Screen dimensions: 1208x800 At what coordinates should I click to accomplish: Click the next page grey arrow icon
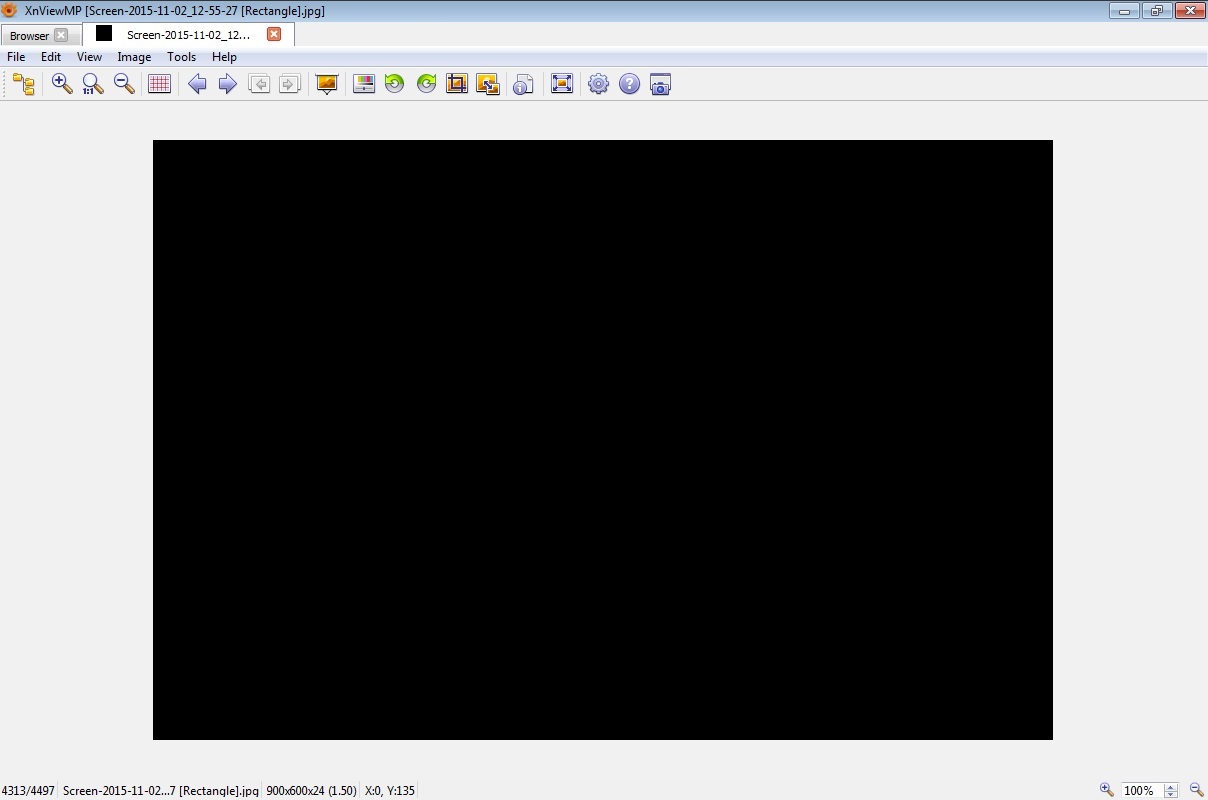pos(290,84)
